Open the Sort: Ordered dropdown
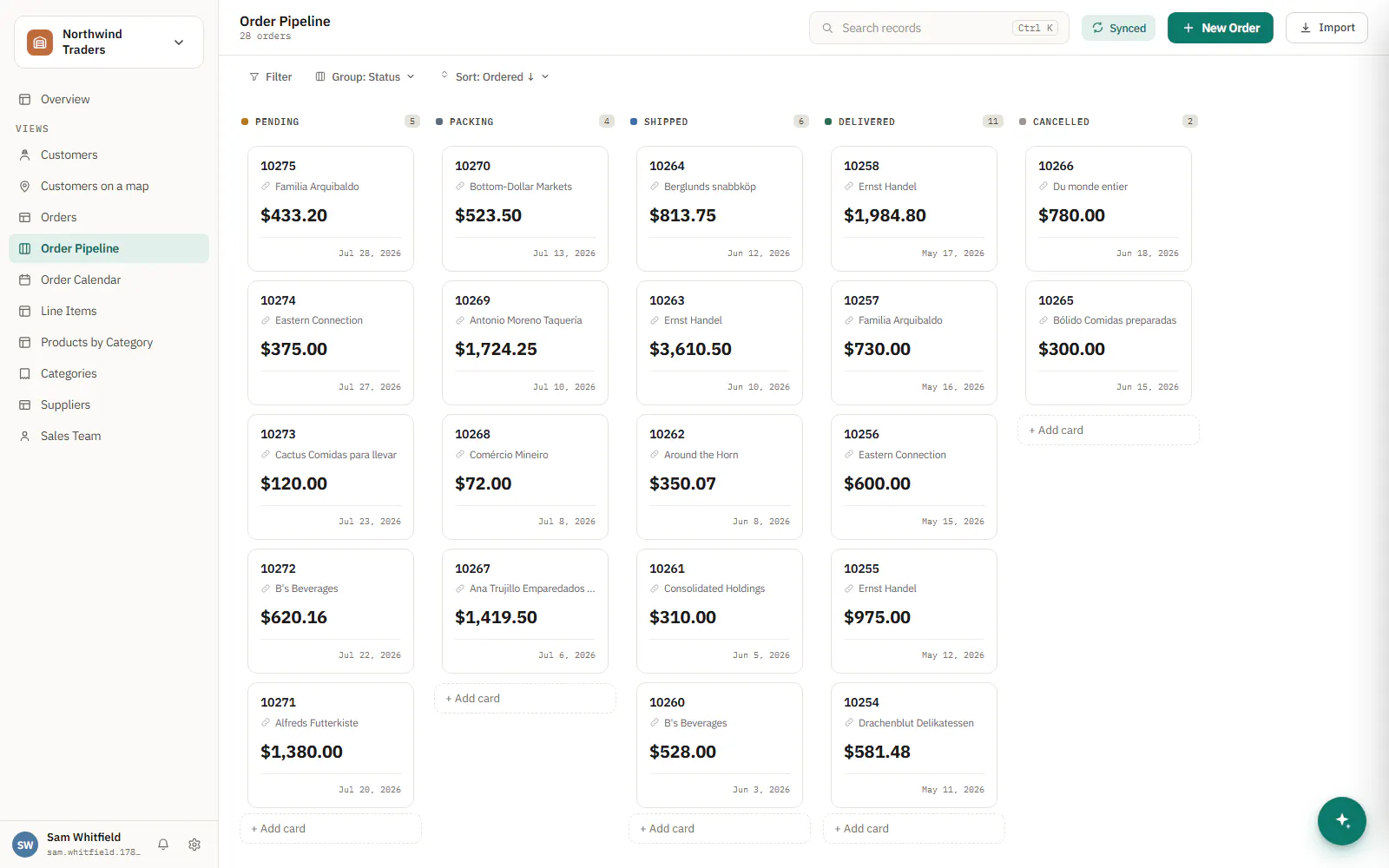Viewport: 1389px width, 868px height. [494, 76]
